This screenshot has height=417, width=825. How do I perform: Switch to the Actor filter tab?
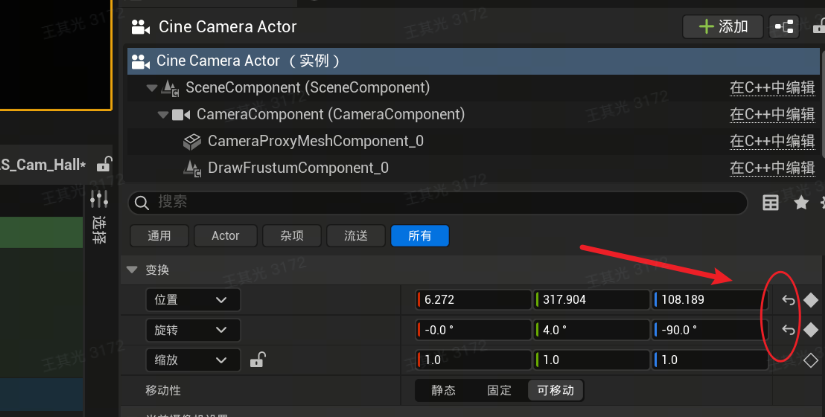[x=225, y=236]
